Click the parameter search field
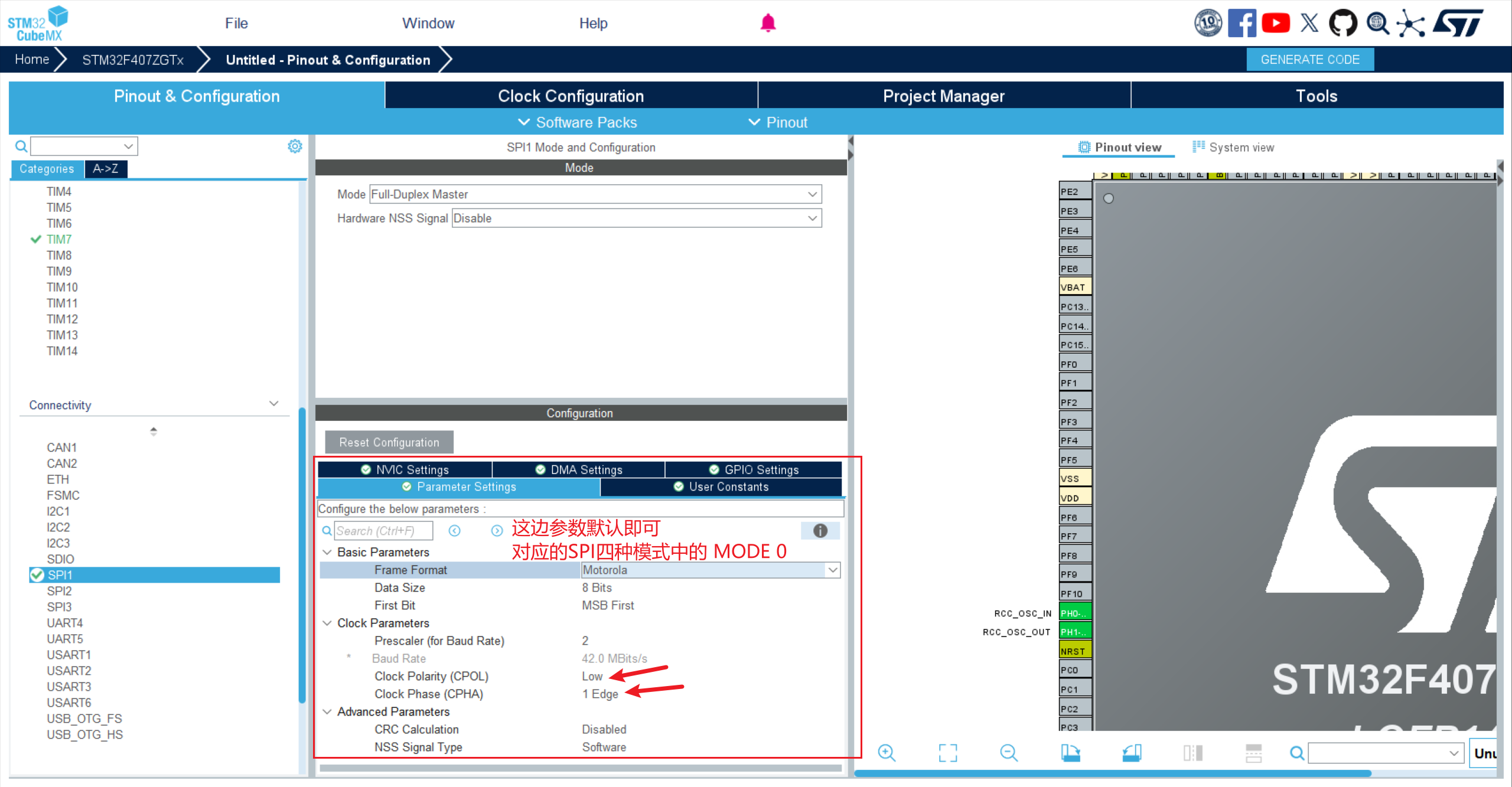 [x=383, y=531]
